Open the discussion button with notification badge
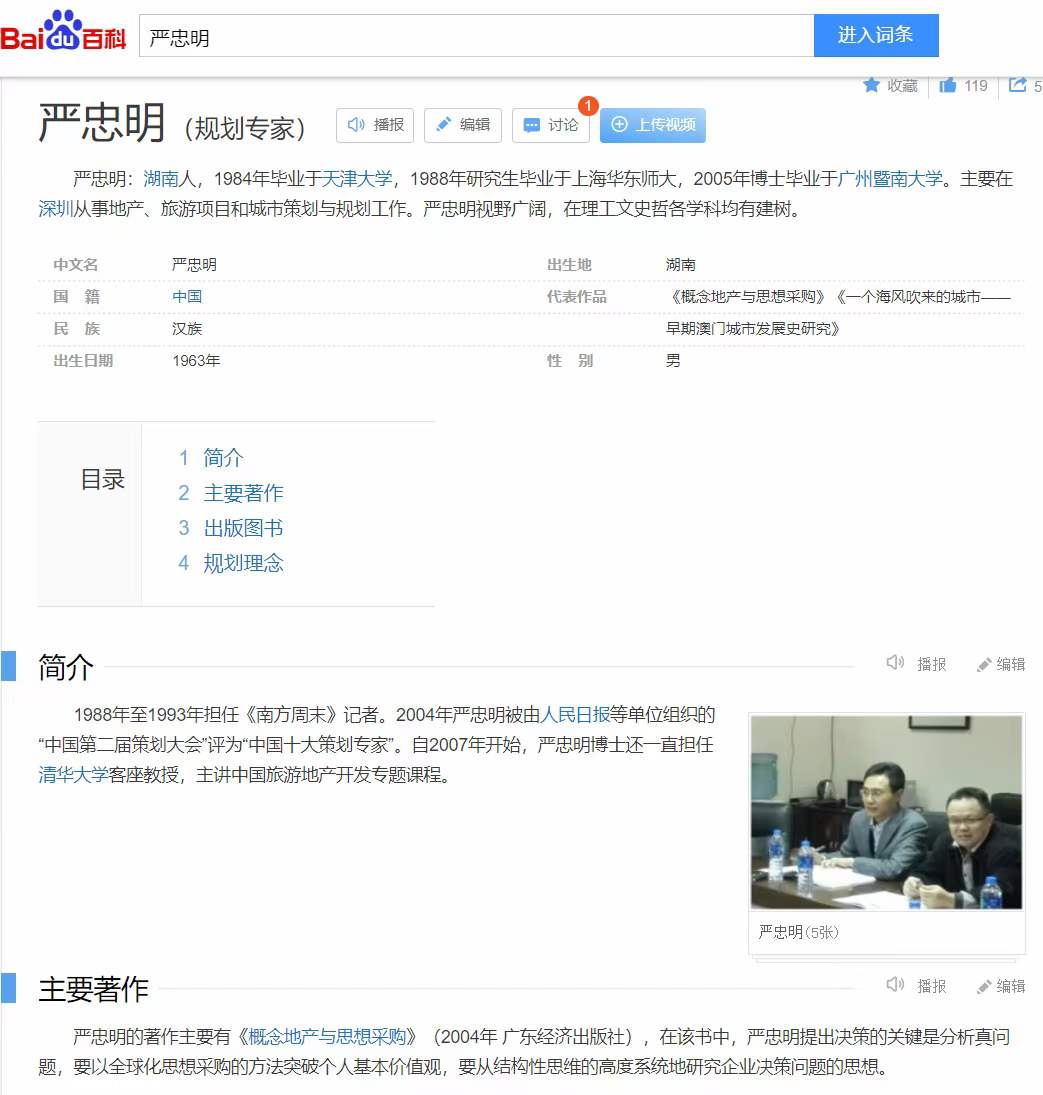 pyautogui.click(x=551, y=125)
